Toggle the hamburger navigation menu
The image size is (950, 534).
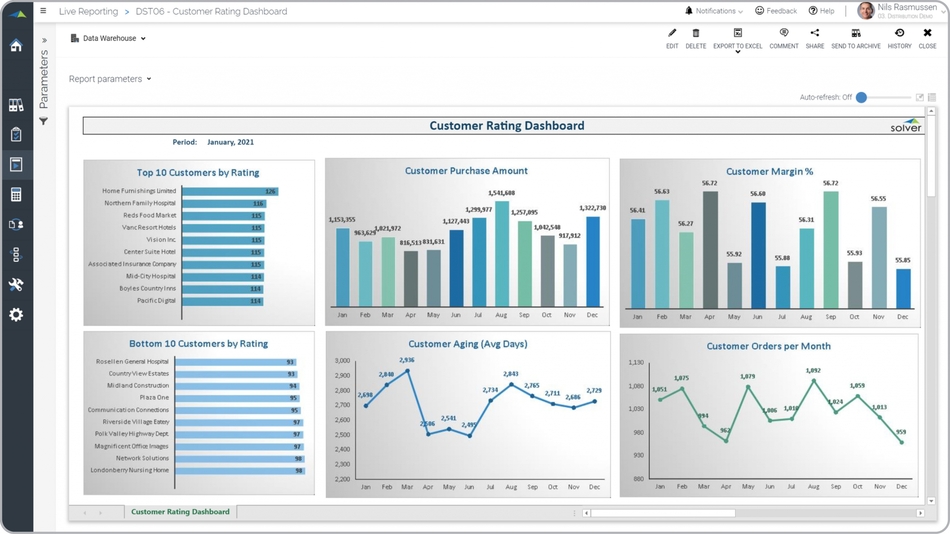[43, 11]
